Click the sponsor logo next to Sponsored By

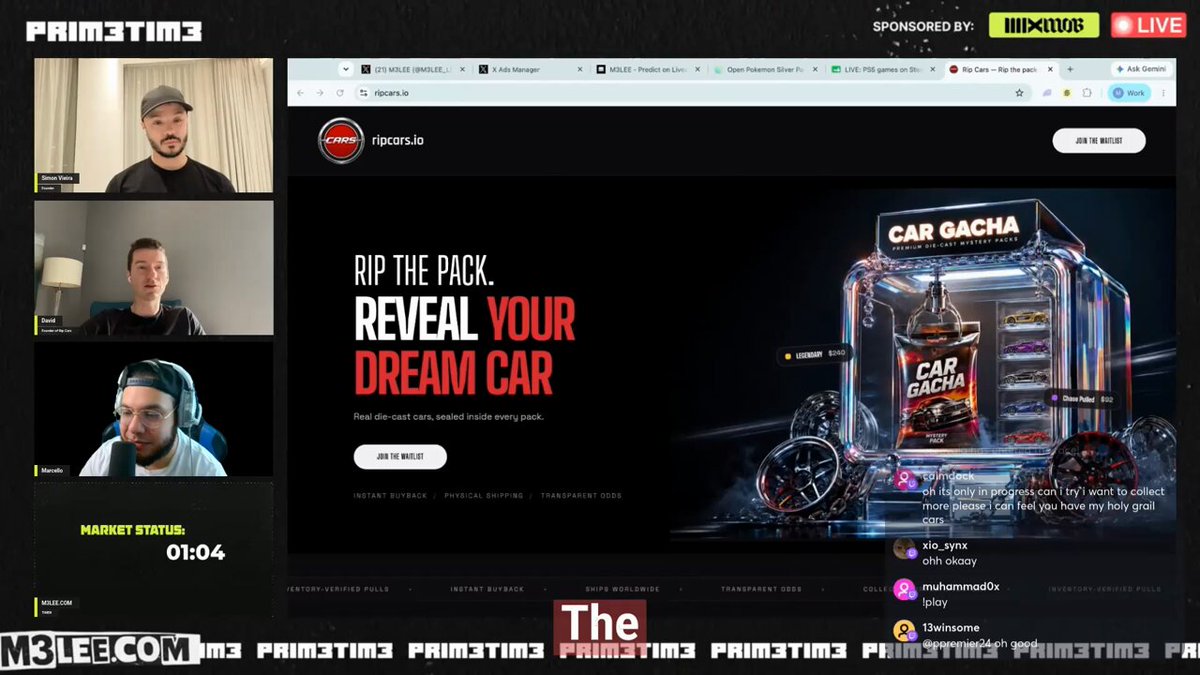coord(1043,26)
